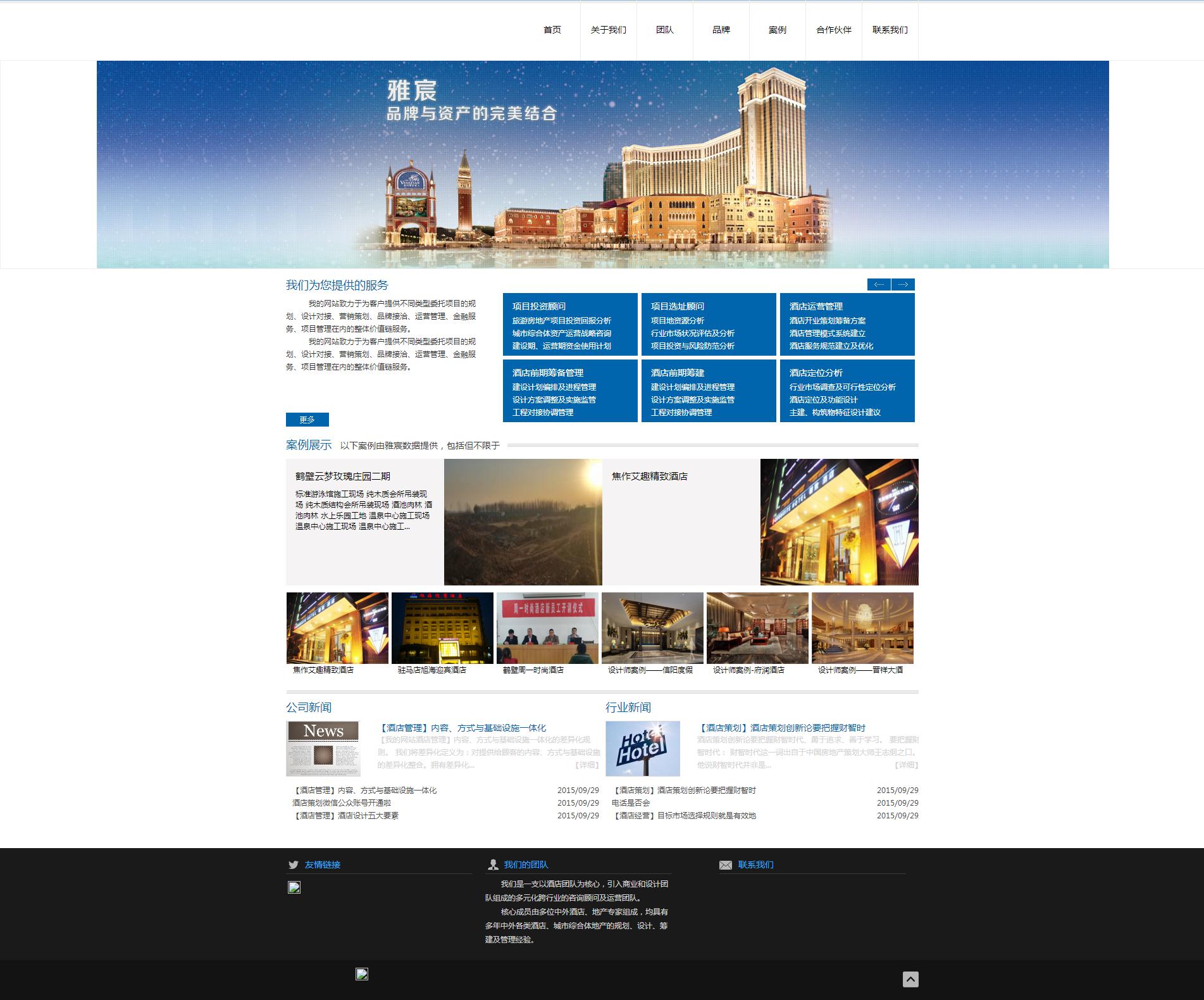Image resolution: width=1204 pixels, height=1000 pixels.
Task: Click the 雅宸 hero banner image
Action: [x=602, y=165]
